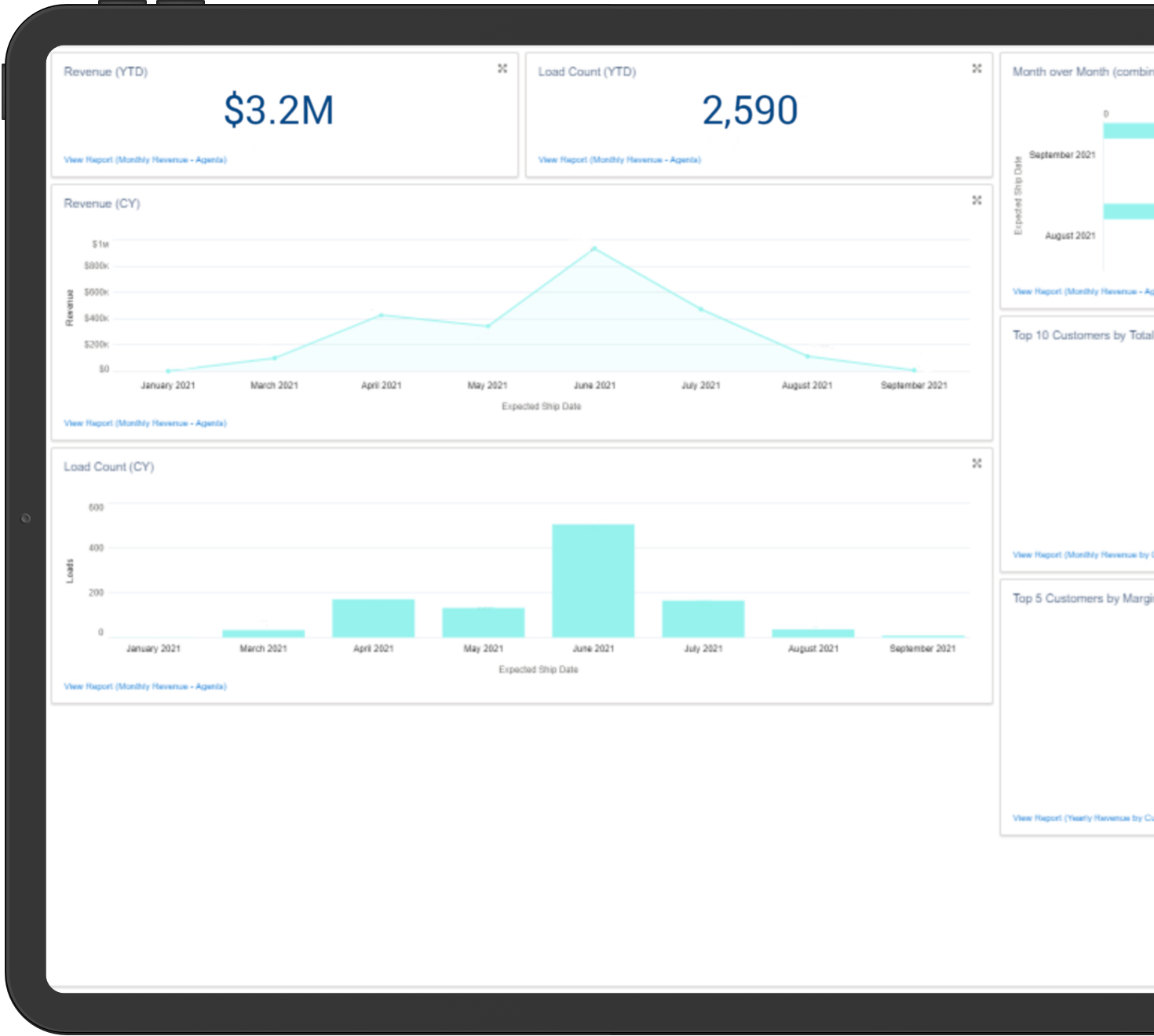Open View Report link in Top 10 Customers panel
1154x1036 pixels.
[1083, 555]
